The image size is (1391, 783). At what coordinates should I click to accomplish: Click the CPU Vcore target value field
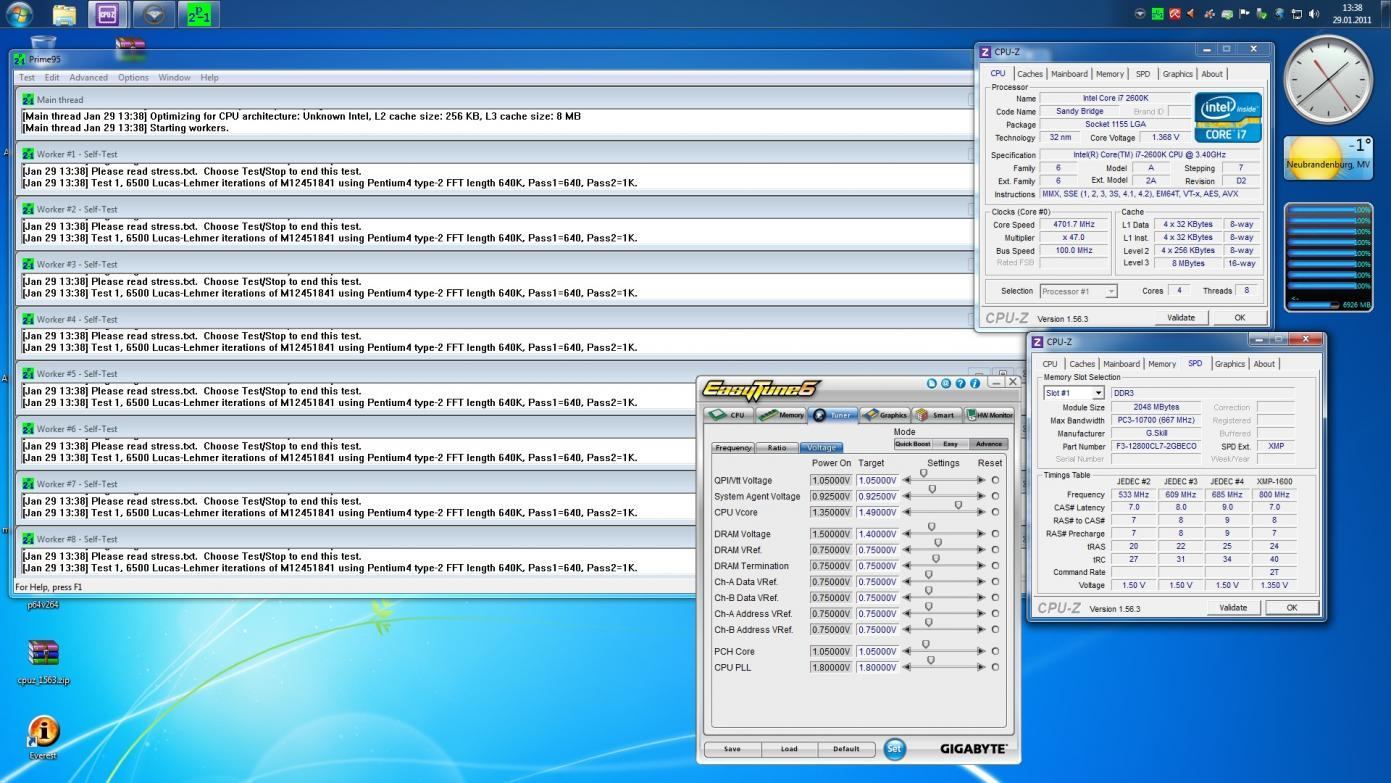click(877, 512)
